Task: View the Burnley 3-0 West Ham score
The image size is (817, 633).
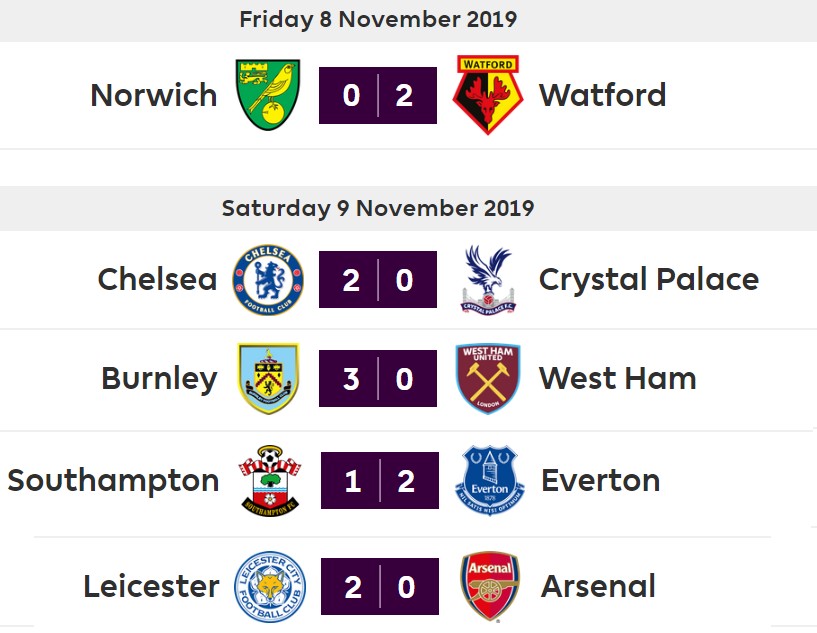Action: click(x=378, y=378)
